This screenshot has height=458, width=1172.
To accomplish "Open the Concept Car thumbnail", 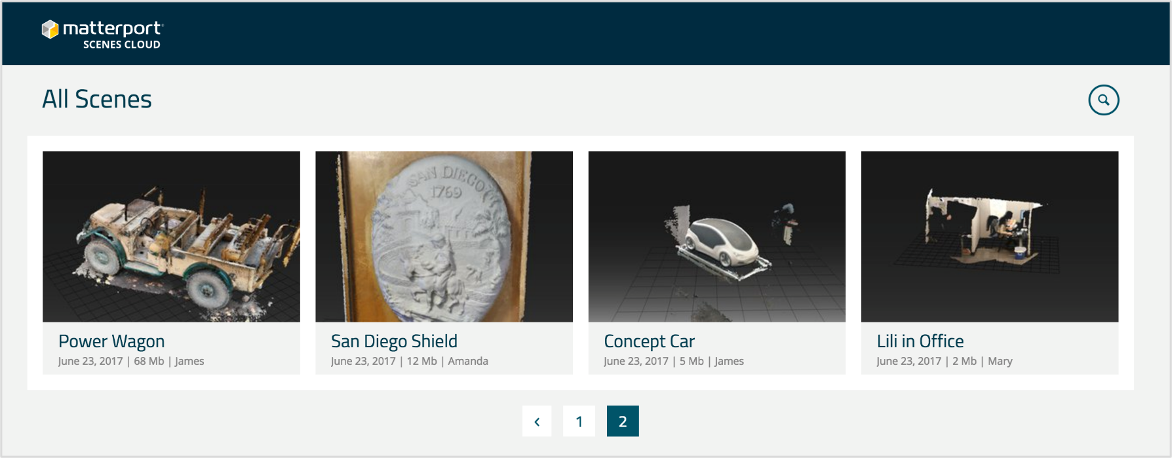I will click(717, 237).
